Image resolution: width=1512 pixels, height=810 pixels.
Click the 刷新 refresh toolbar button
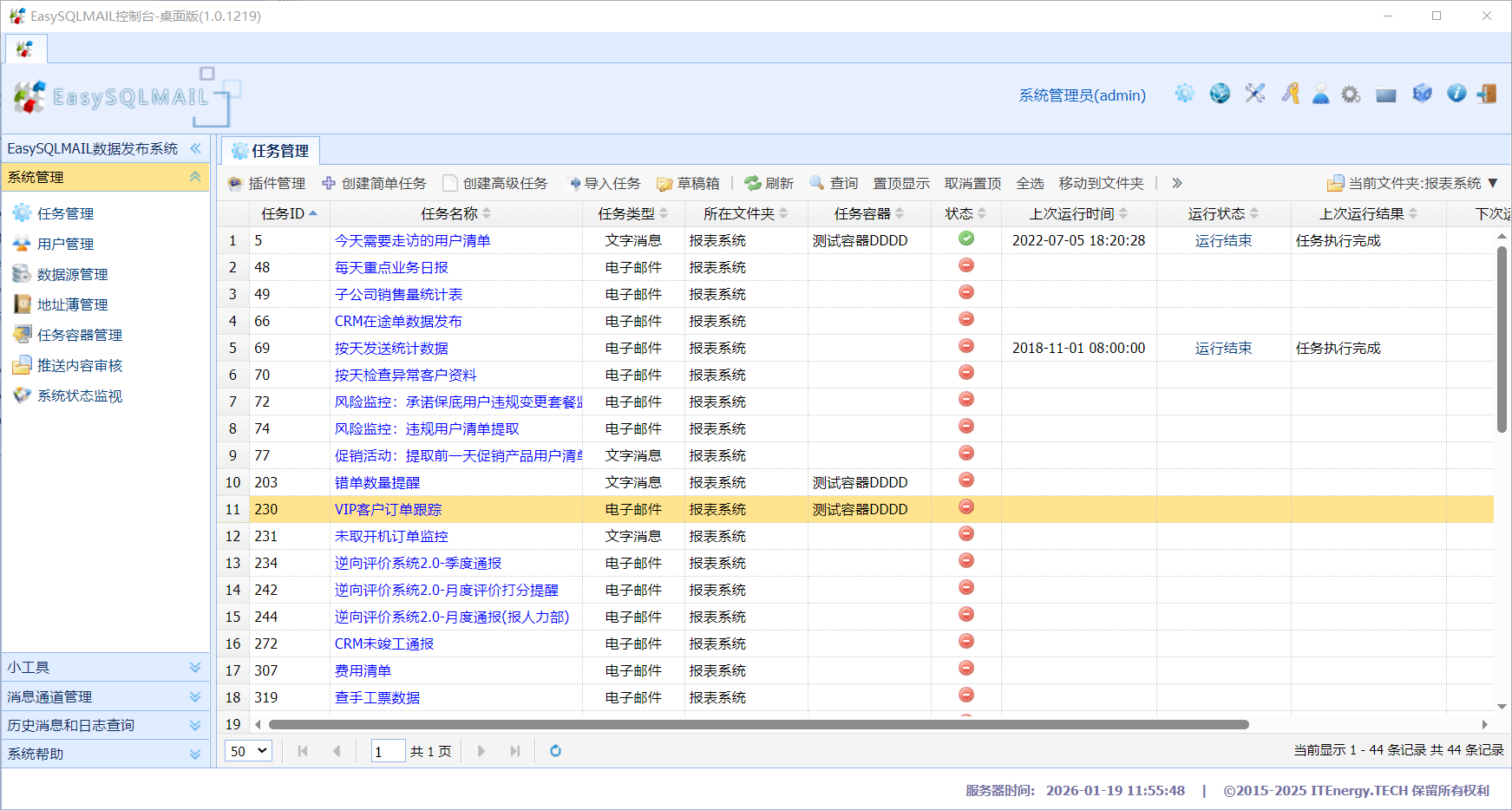coord(769,183)
